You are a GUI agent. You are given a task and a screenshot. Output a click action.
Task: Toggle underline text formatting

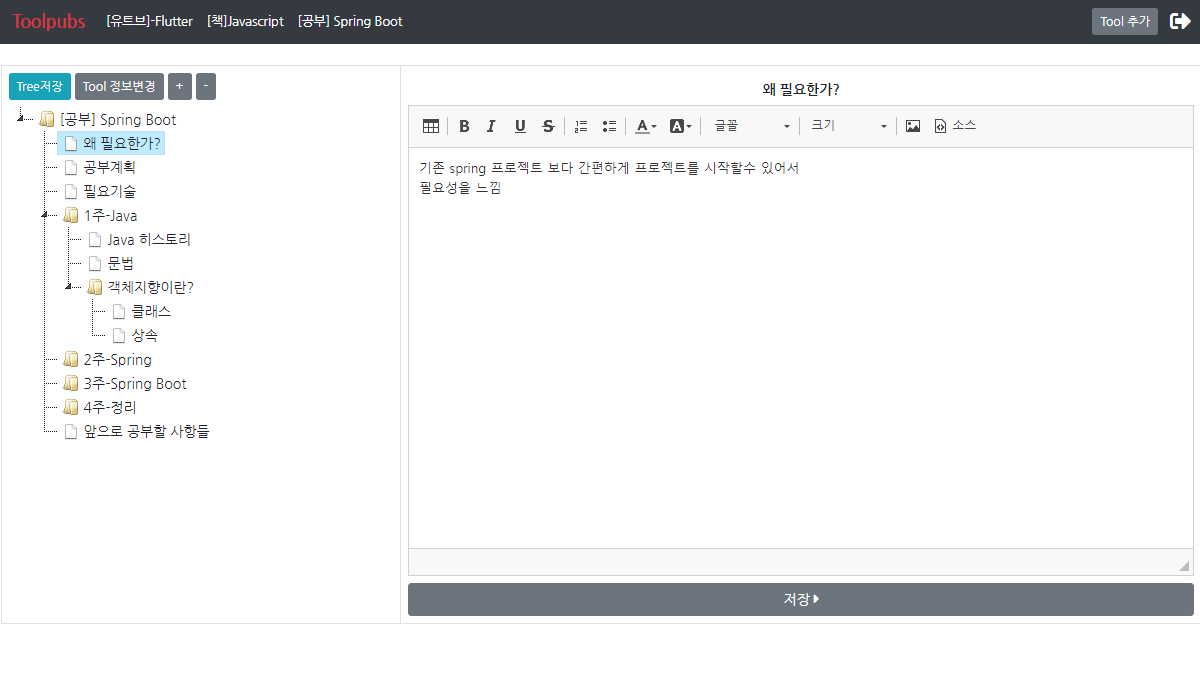(520, 126)
